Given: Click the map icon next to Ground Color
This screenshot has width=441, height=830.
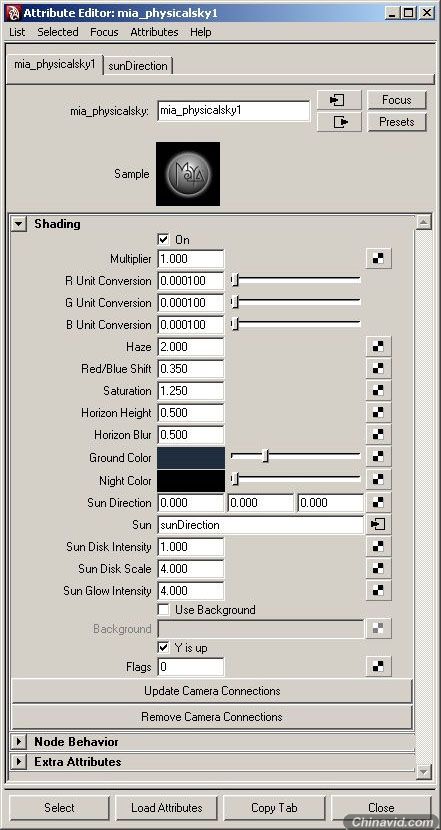Looking at the screenshot, I should pyautogui.click(x=378, y=456).
